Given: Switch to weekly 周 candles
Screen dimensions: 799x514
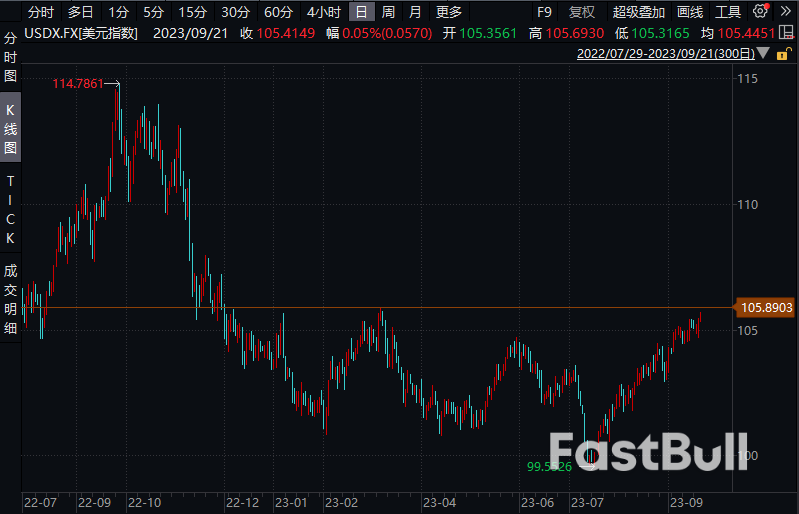Looking at the screenshot, I should pos(388,12).
